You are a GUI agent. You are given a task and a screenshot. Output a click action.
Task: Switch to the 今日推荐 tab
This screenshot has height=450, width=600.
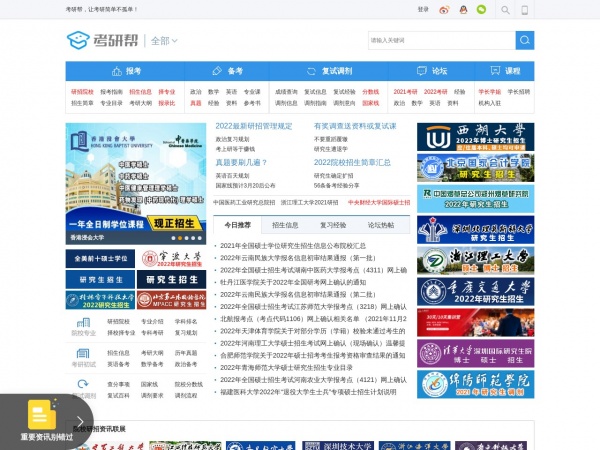click(x=237, y=225)
